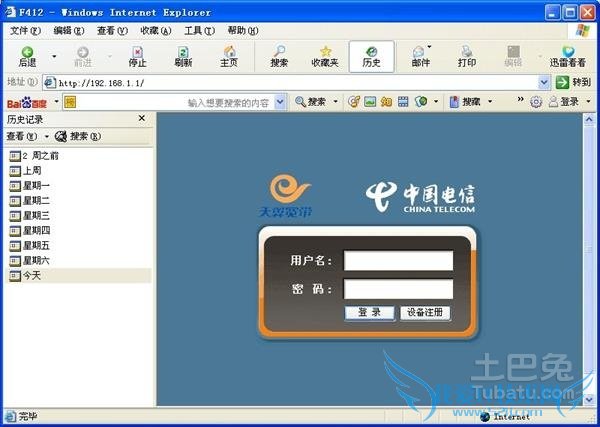Click the address bar URL field

(x=291, y=83)
